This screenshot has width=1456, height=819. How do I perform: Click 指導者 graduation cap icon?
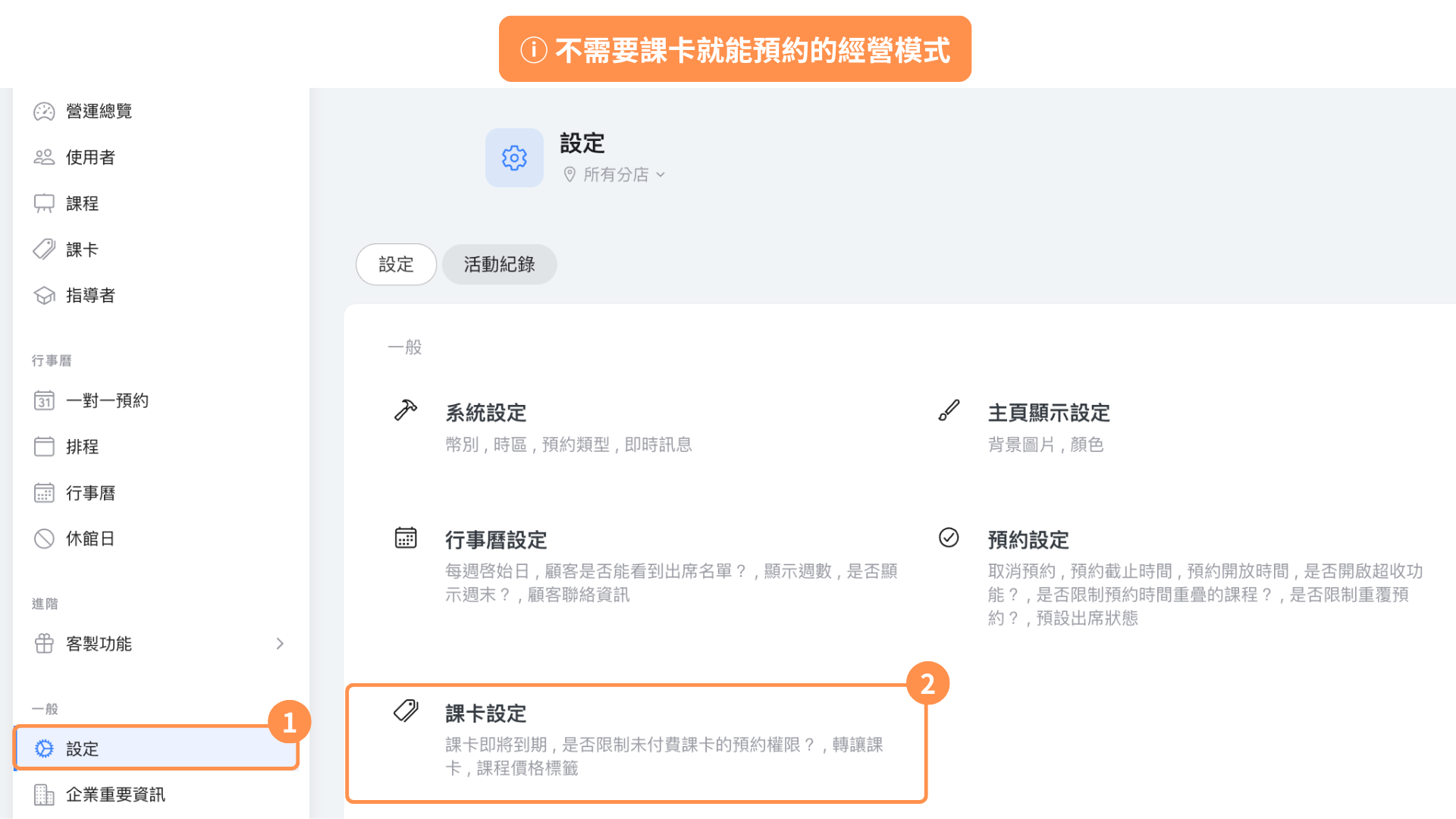coord(44,295)
